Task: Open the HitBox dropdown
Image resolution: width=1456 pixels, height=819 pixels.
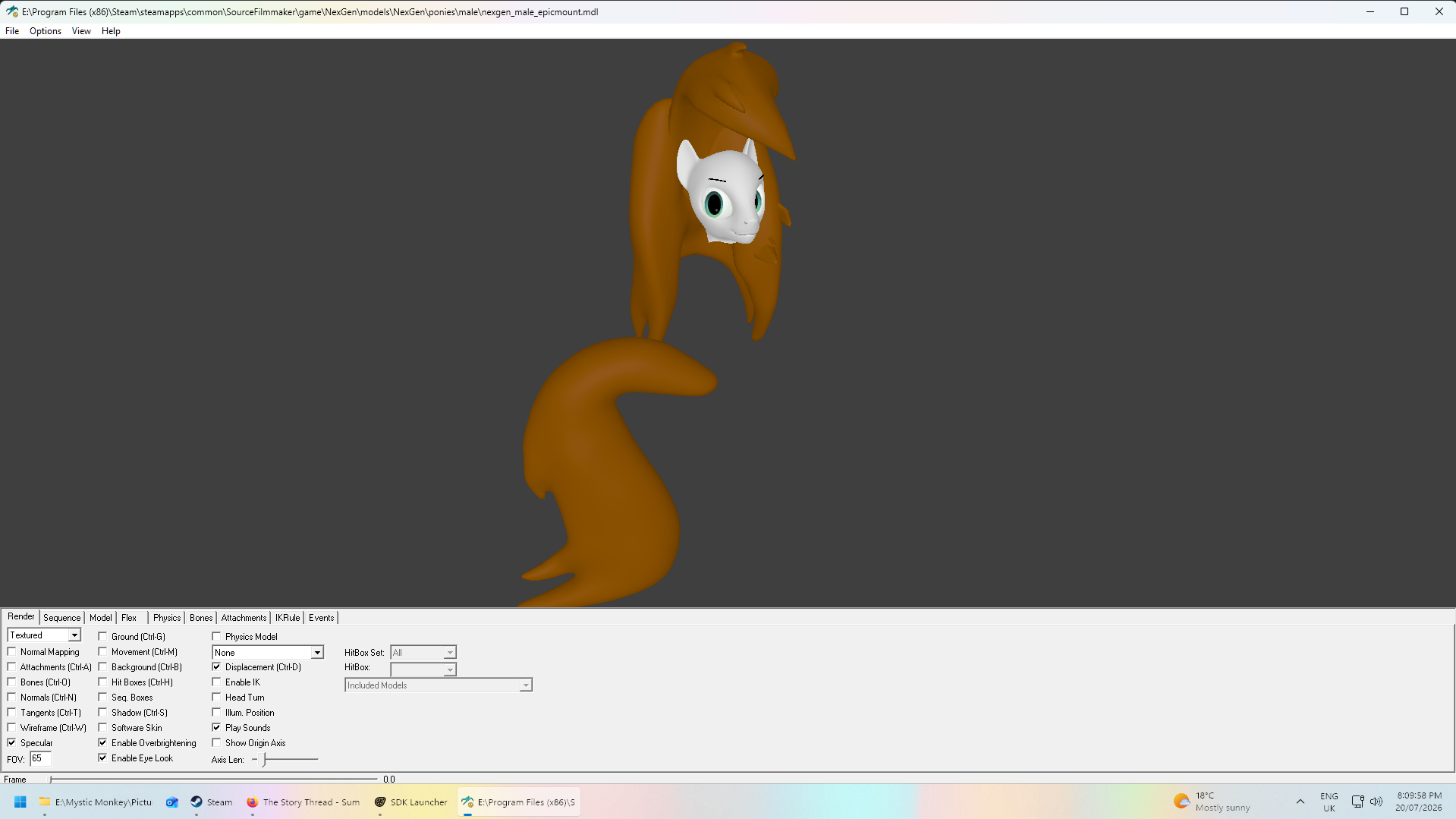Action: pos(423,669)
